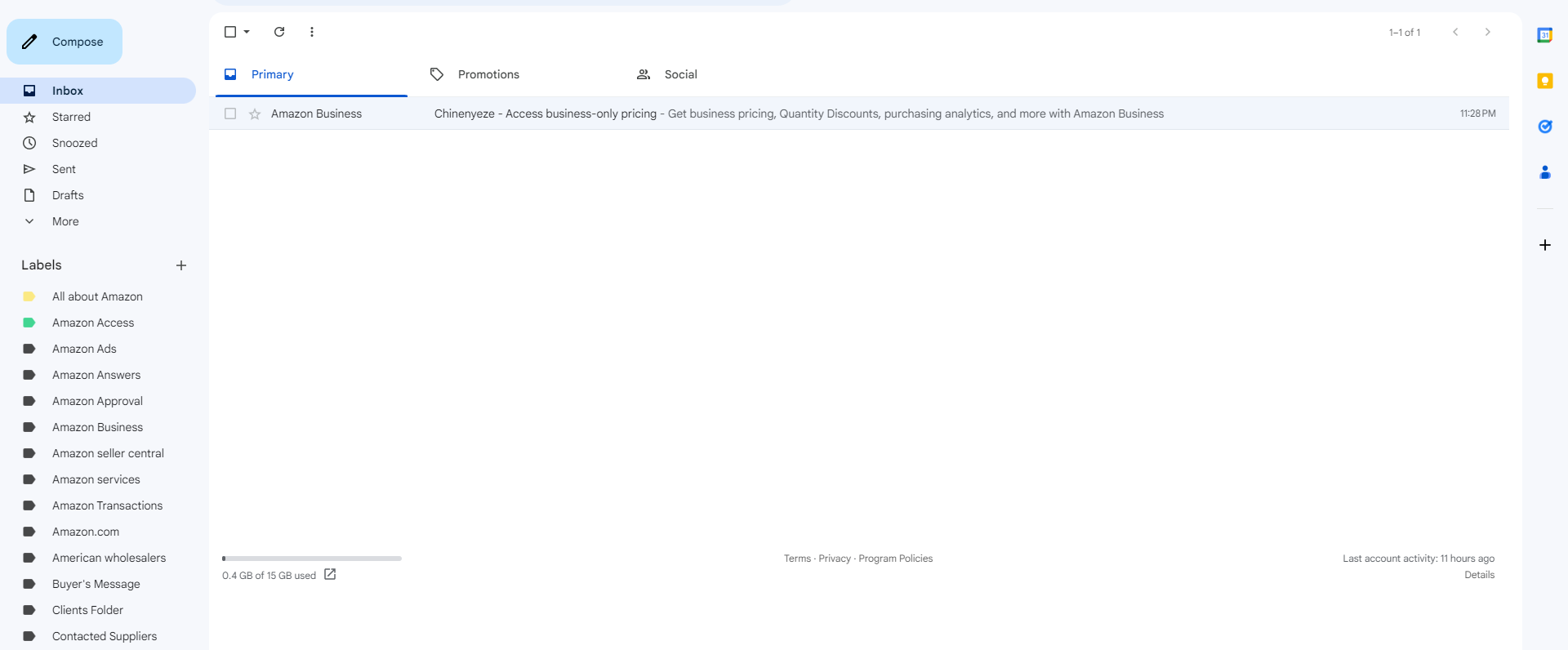Click the green Amazon Access label icon
This screenshot has width=1568, height=650.
point(29,323)
